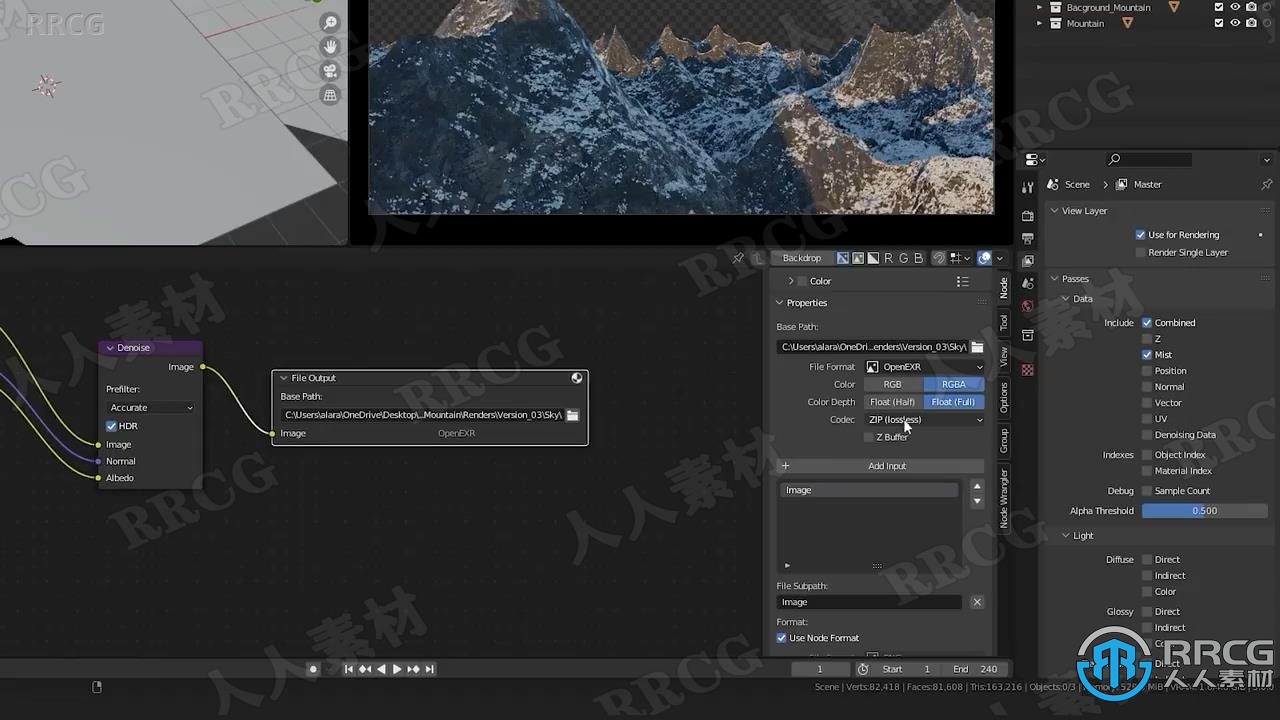Select Float (Half) color depth
Image resolution: width=1280 pixels, height=720 pixels.
(x=892, y=402)
